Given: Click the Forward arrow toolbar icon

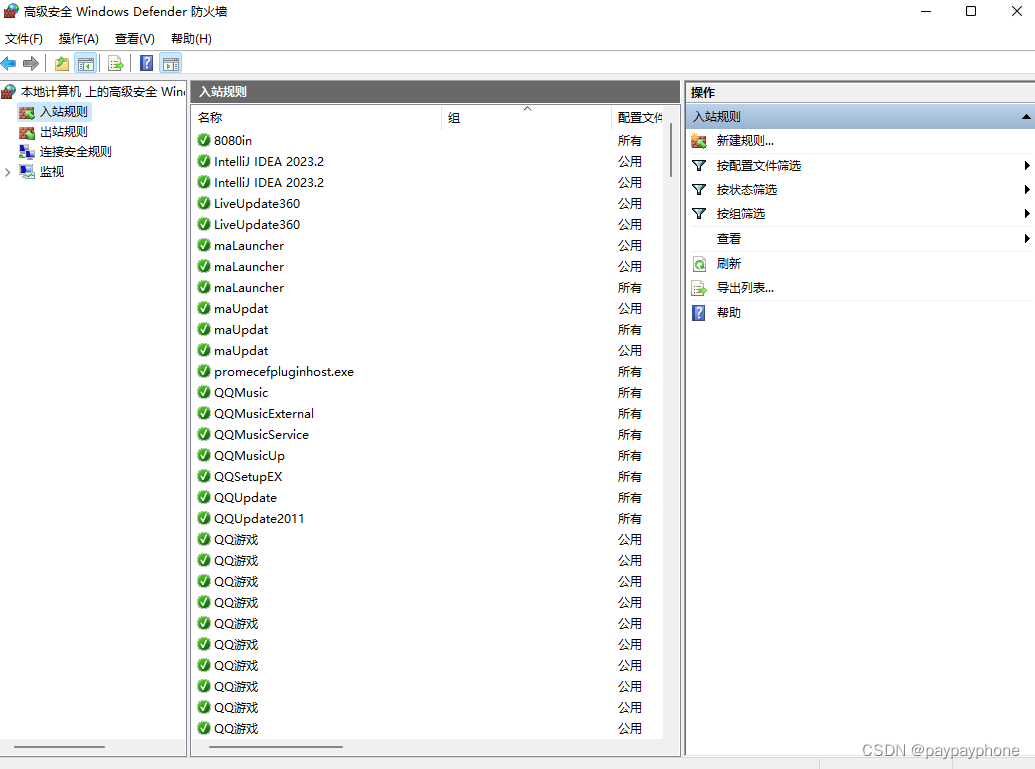Looking at the screenshot, I should pyautogui.click(x=30, y=63).
